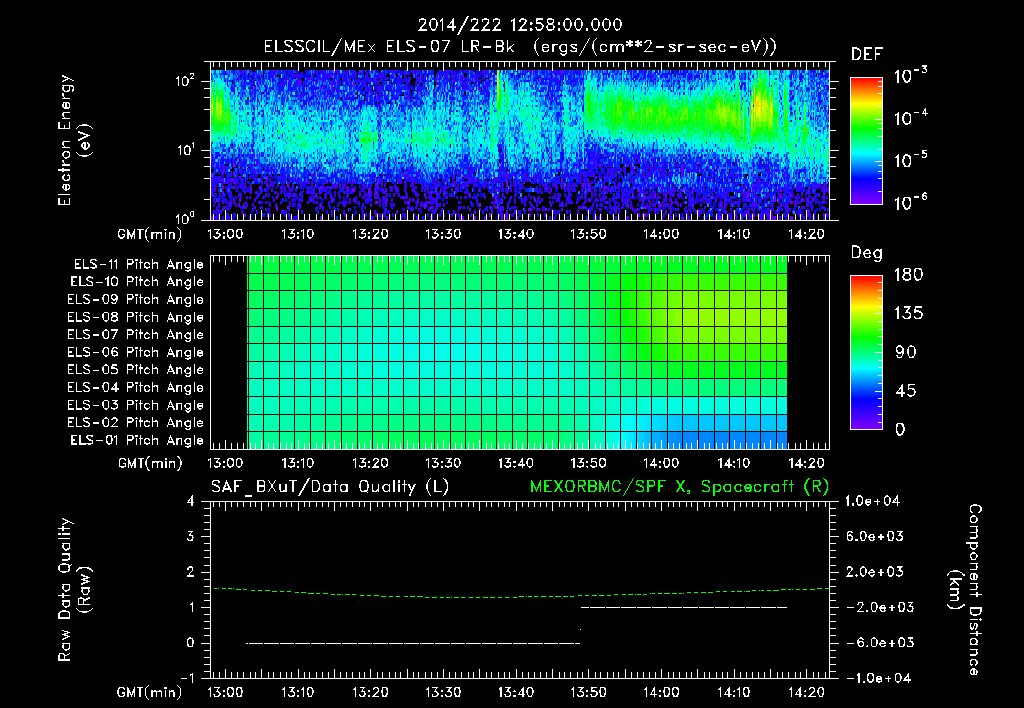Click the 6.0e+03 right axis tick label
The width and height of the screenshot is (1024, 708).
[x=876, y=536]
